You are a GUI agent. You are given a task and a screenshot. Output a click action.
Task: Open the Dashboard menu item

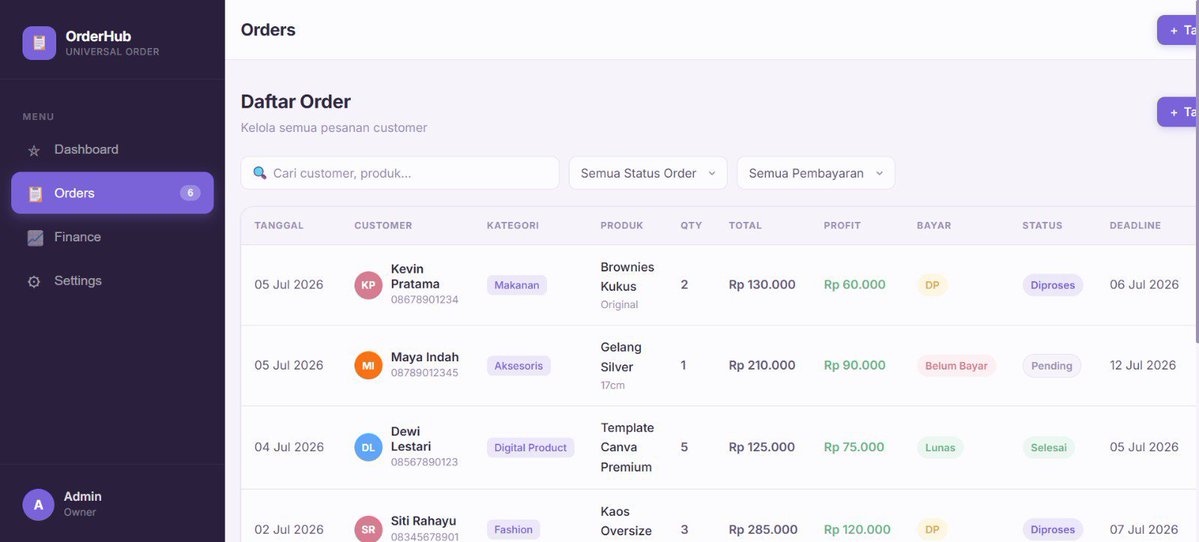coord(112,150)
